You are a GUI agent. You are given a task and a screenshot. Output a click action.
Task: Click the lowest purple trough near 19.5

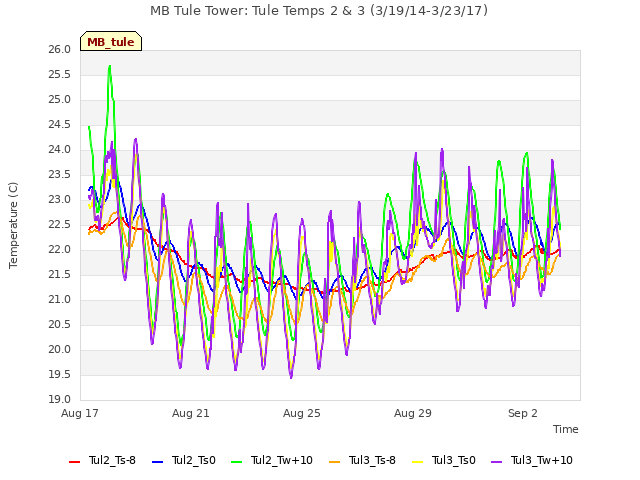pyautogui.click(x=291, y=377)
